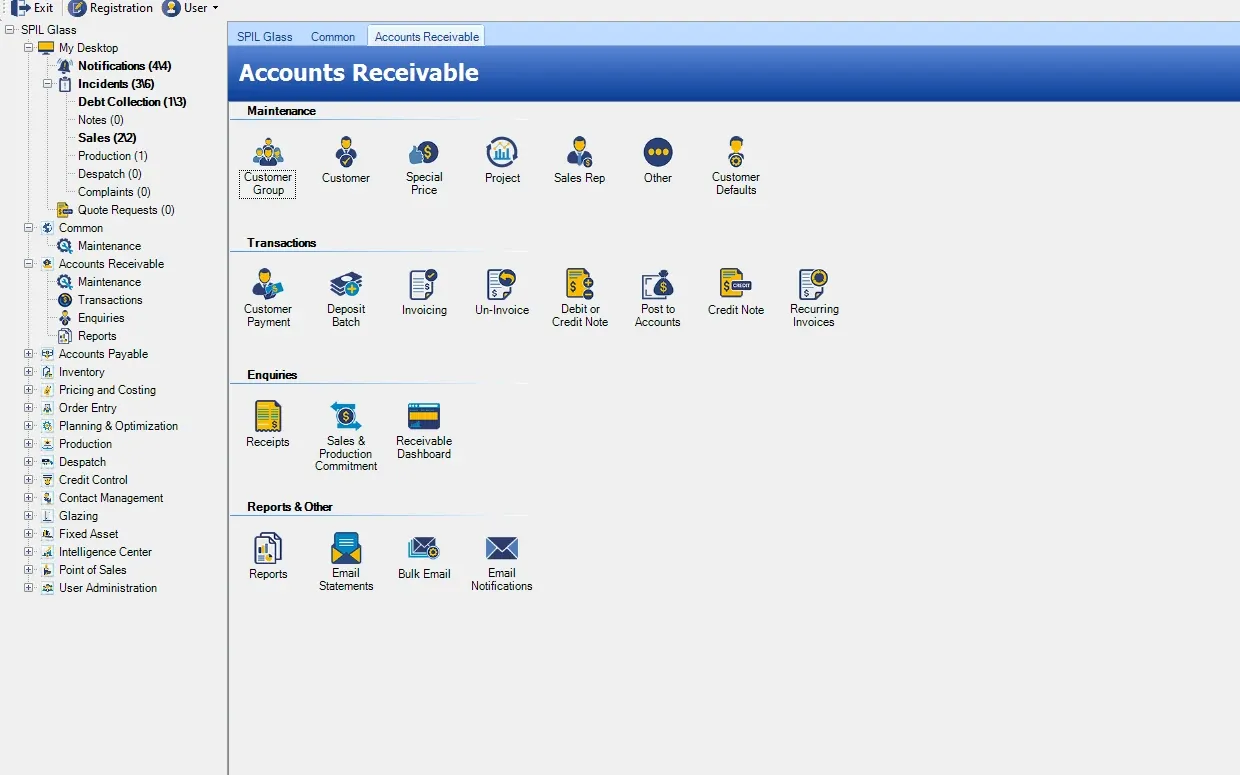Image resolution: width=1240 pixels, height=775 pixels.
Task: Select Glazing in the tree
Action: [x=78, y=516]
